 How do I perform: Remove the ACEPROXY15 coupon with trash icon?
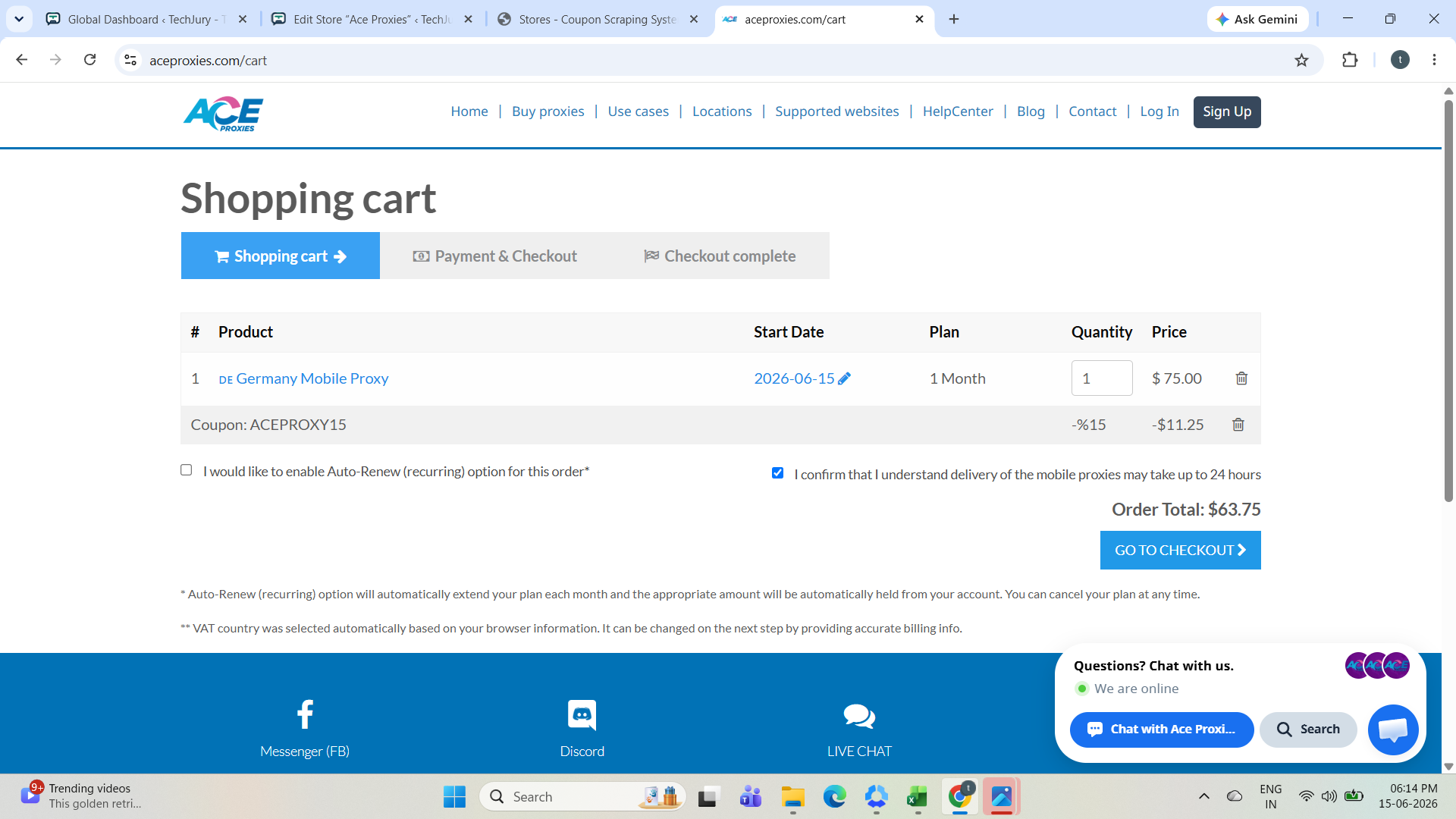pyautogui.click(x=1238, y=425)
